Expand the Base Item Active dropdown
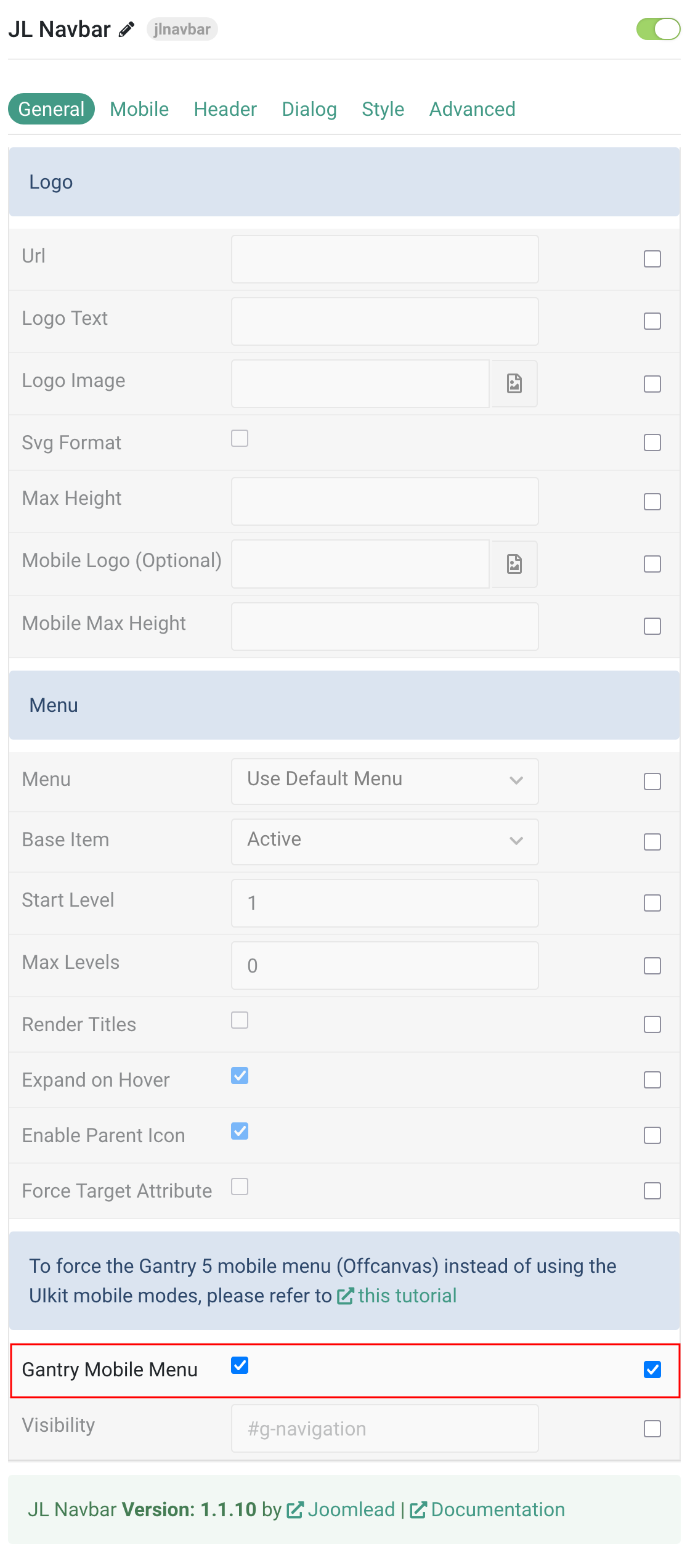Viewport: 690px width, 1568px height. [x=385, y=841]
